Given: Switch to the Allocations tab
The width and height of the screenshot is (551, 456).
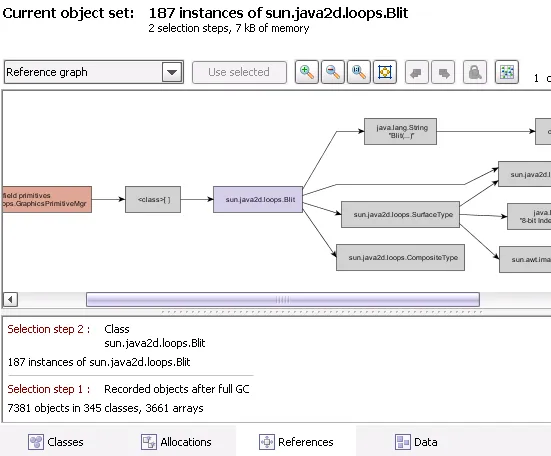Looking at the screenshot, I should [x=176, y=442].
